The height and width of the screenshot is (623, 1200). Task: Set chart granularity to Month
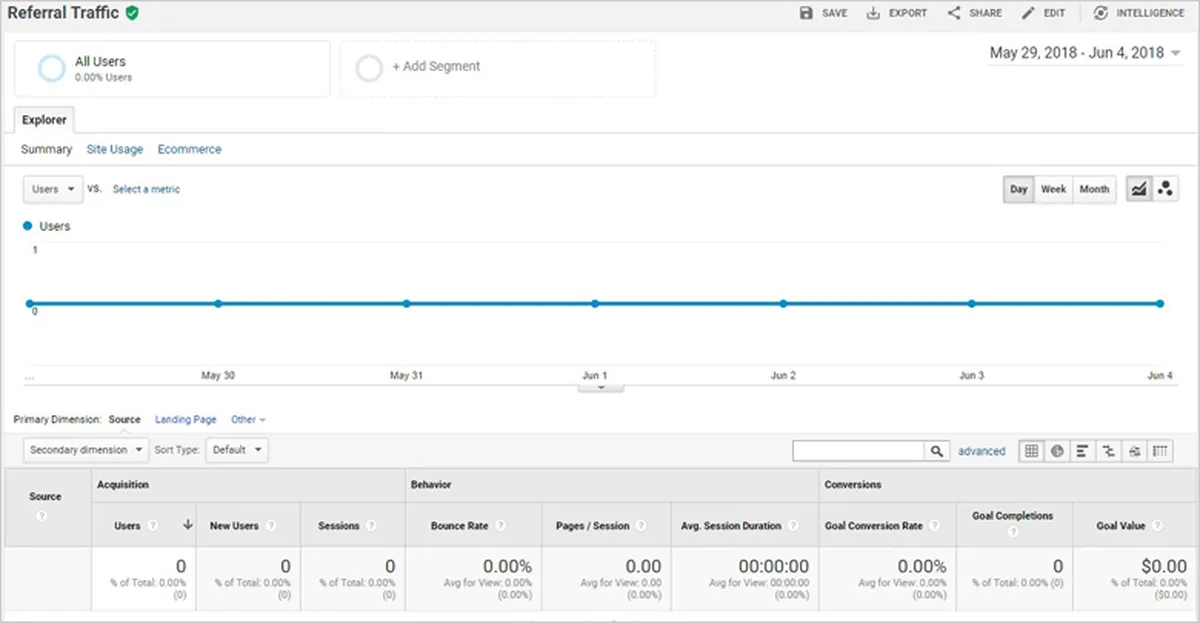(x=1094, y=189)
